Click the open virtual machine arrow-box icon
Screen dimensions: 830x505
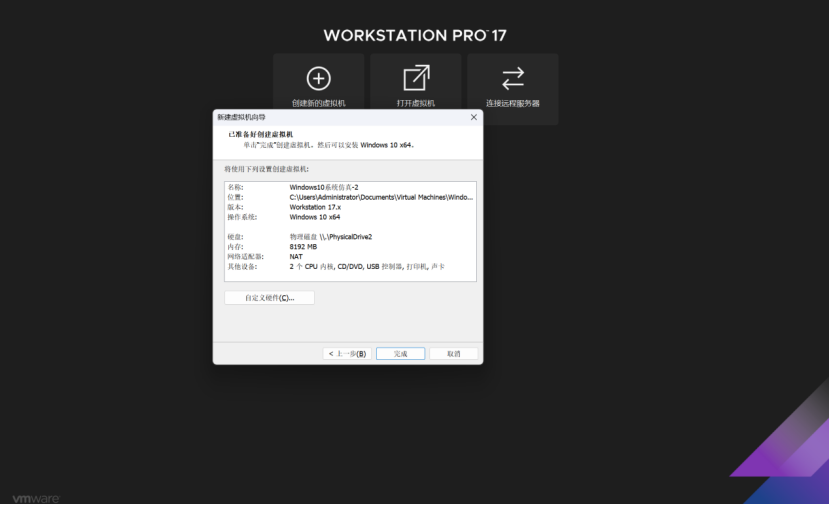click(416, 78)
